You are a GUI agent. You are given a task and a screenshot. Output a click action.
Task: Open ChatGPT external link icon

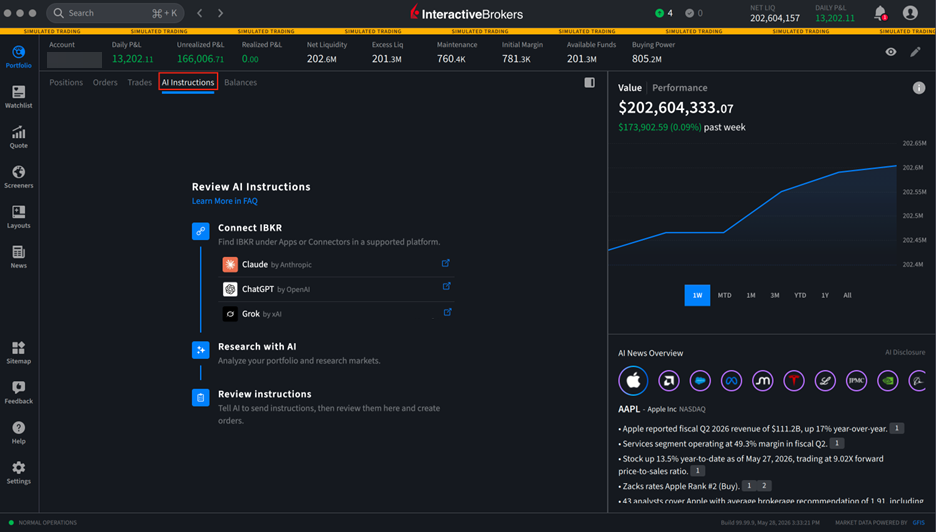[446, 287]
